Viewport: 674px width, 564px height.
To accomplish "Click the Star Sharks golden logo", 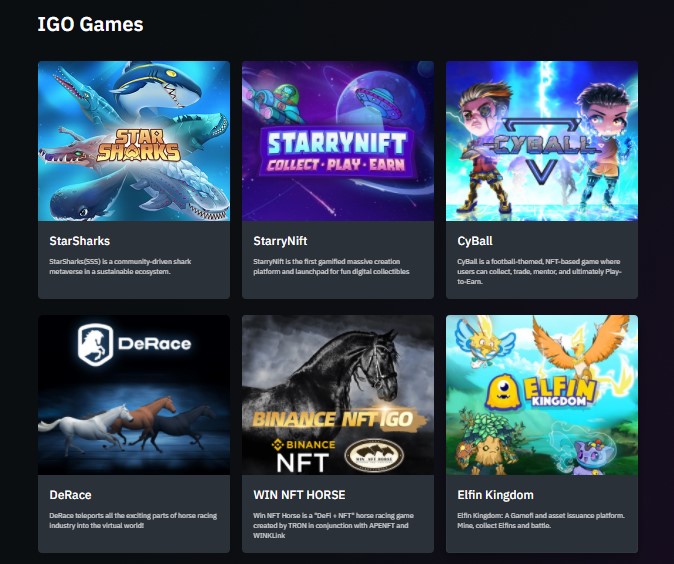I will (x=138, y=145).
